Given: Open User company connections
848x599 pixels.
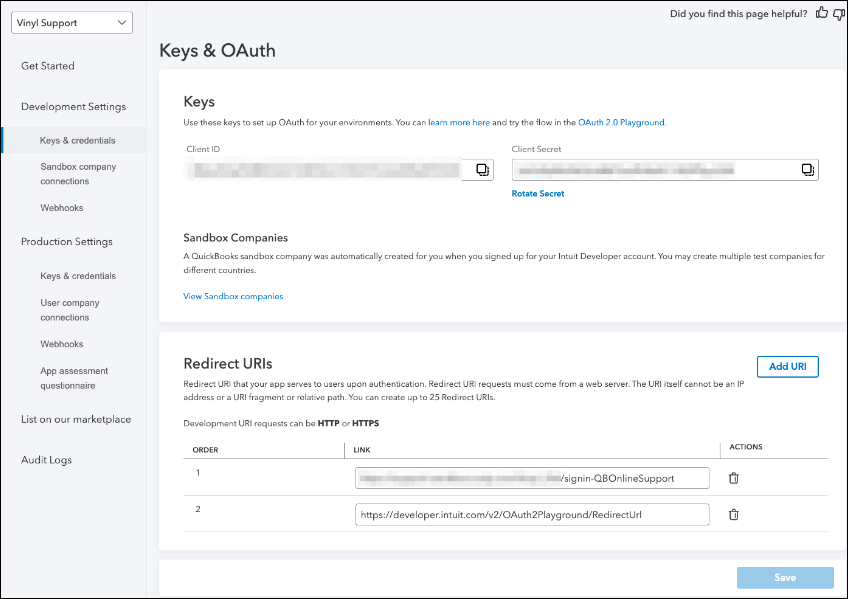Looking at the screenshot, I should [x=70, y=310].
